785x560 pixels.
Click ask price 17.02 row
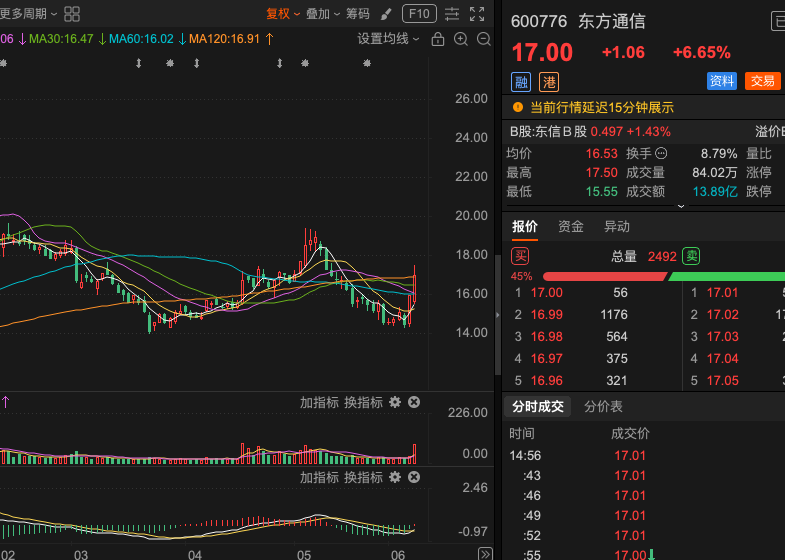[x=735, y=315]
